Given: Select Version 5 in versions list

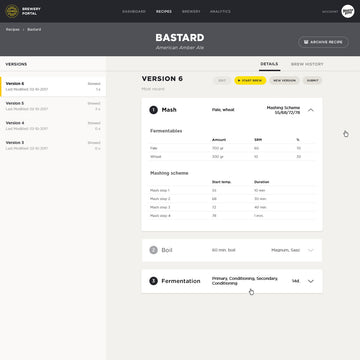Looking at the screenshot, I should coord(53,106).
